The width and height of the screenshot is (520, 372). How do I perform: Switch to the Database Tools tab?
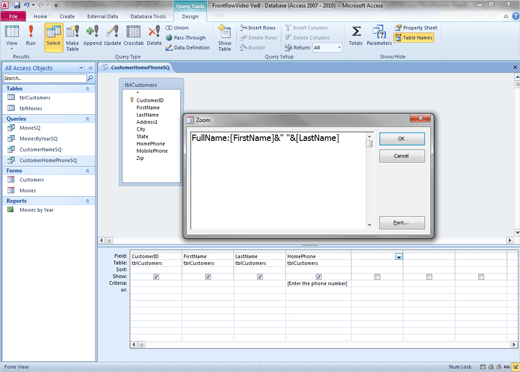(148, 16)
